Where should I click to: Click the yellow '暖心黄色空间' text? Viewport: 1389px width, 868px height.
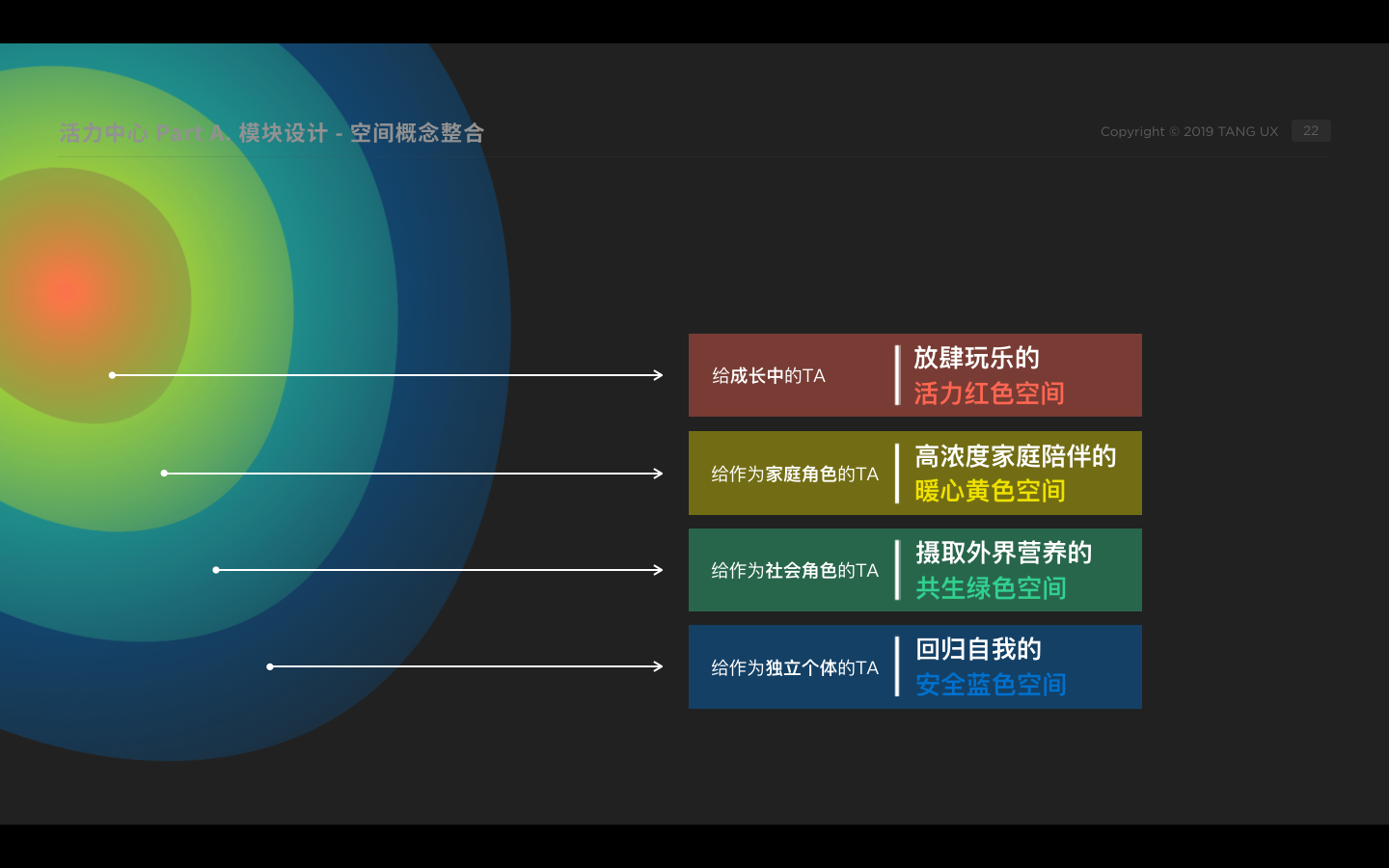(x=990, y=491)
